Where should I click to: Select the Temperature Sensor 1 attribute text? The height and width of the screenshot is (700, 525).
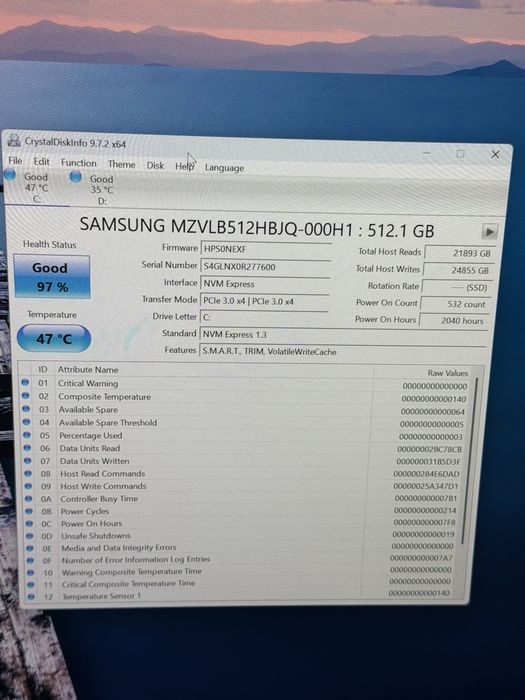[x=102, y=596]
